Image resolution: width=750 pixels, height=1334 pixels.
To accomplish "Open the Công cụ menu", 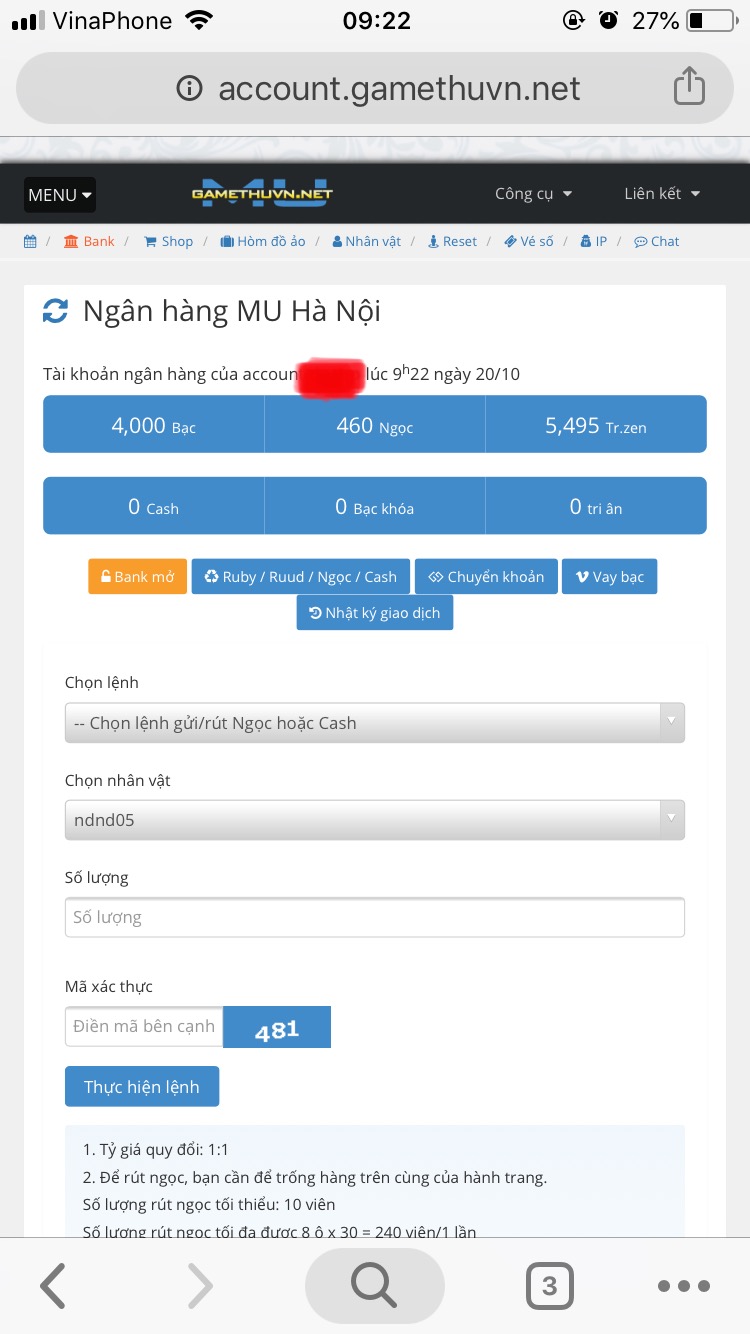I will coord(533,194).
